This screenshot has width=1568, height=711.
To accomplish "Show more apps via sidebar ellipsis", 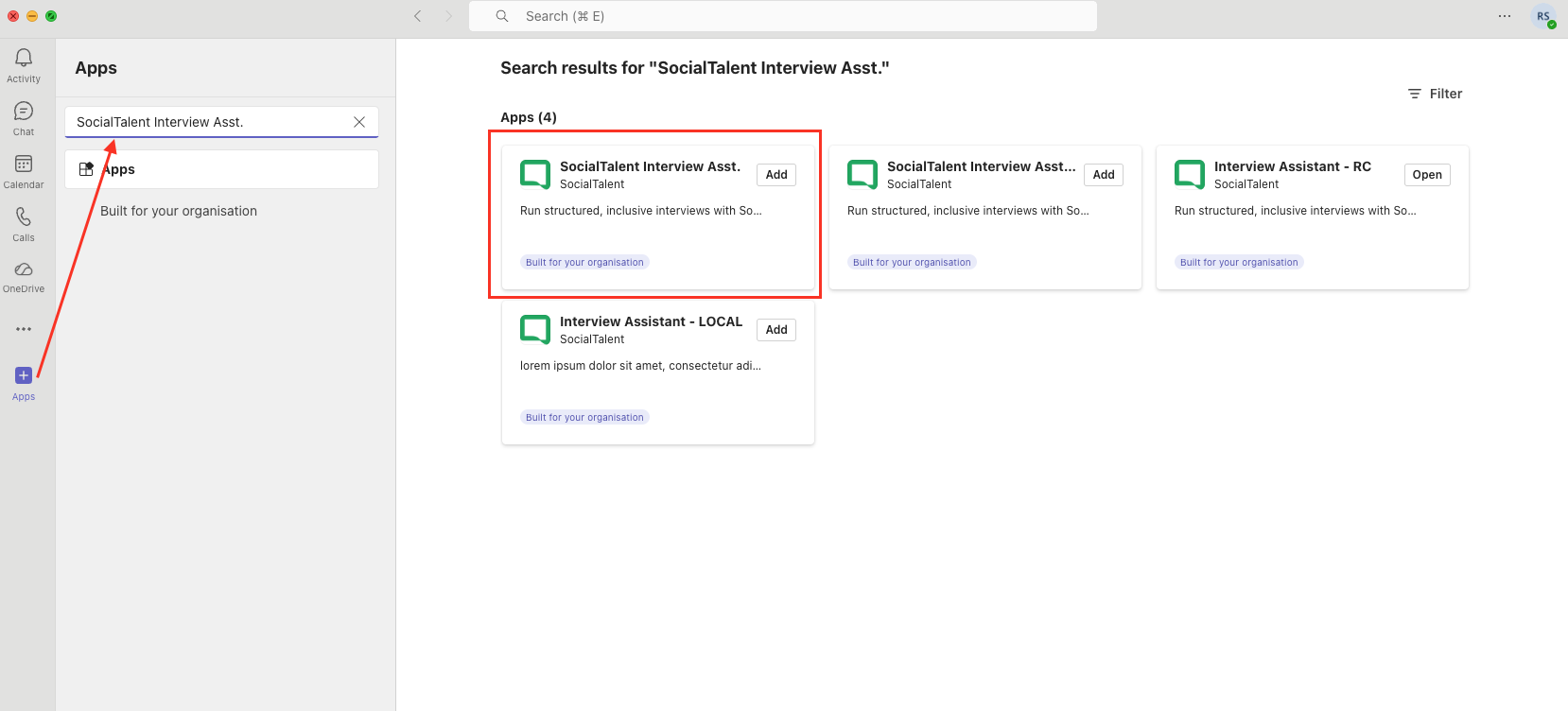I will point(24,329).
